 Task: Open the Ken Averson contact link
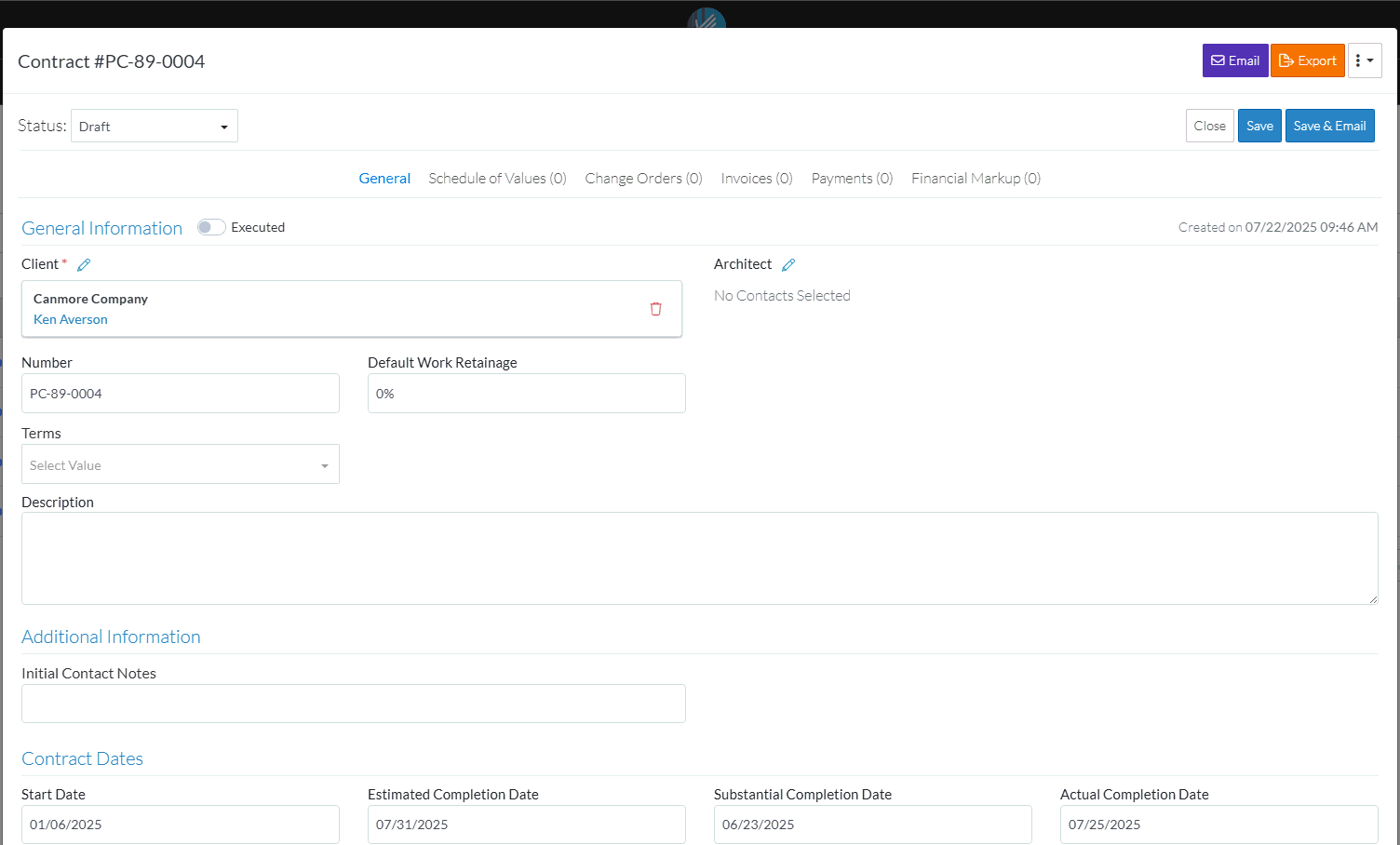point(71,319)
